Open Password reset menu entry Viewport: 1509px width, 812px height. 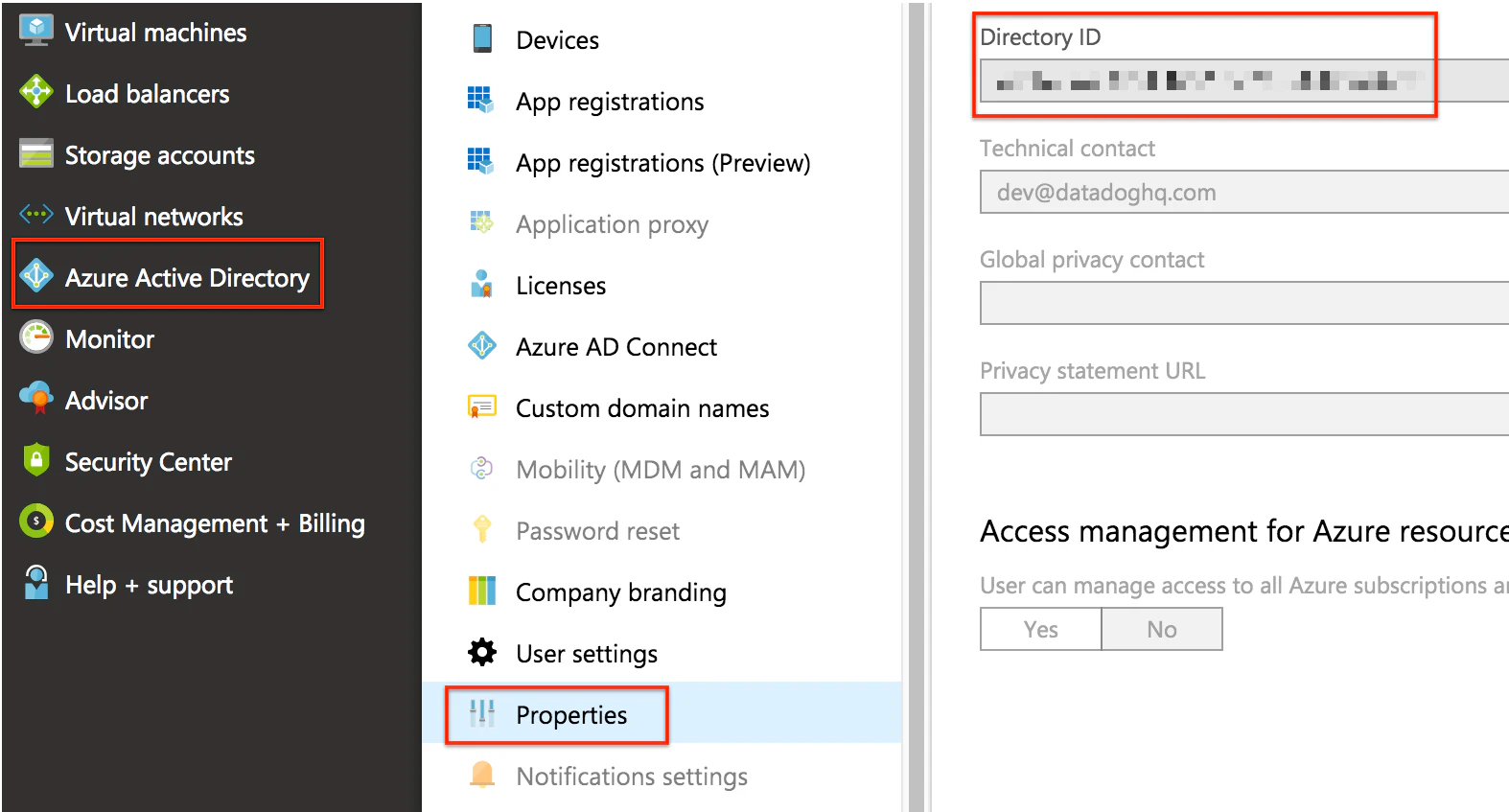pos(597,531)
